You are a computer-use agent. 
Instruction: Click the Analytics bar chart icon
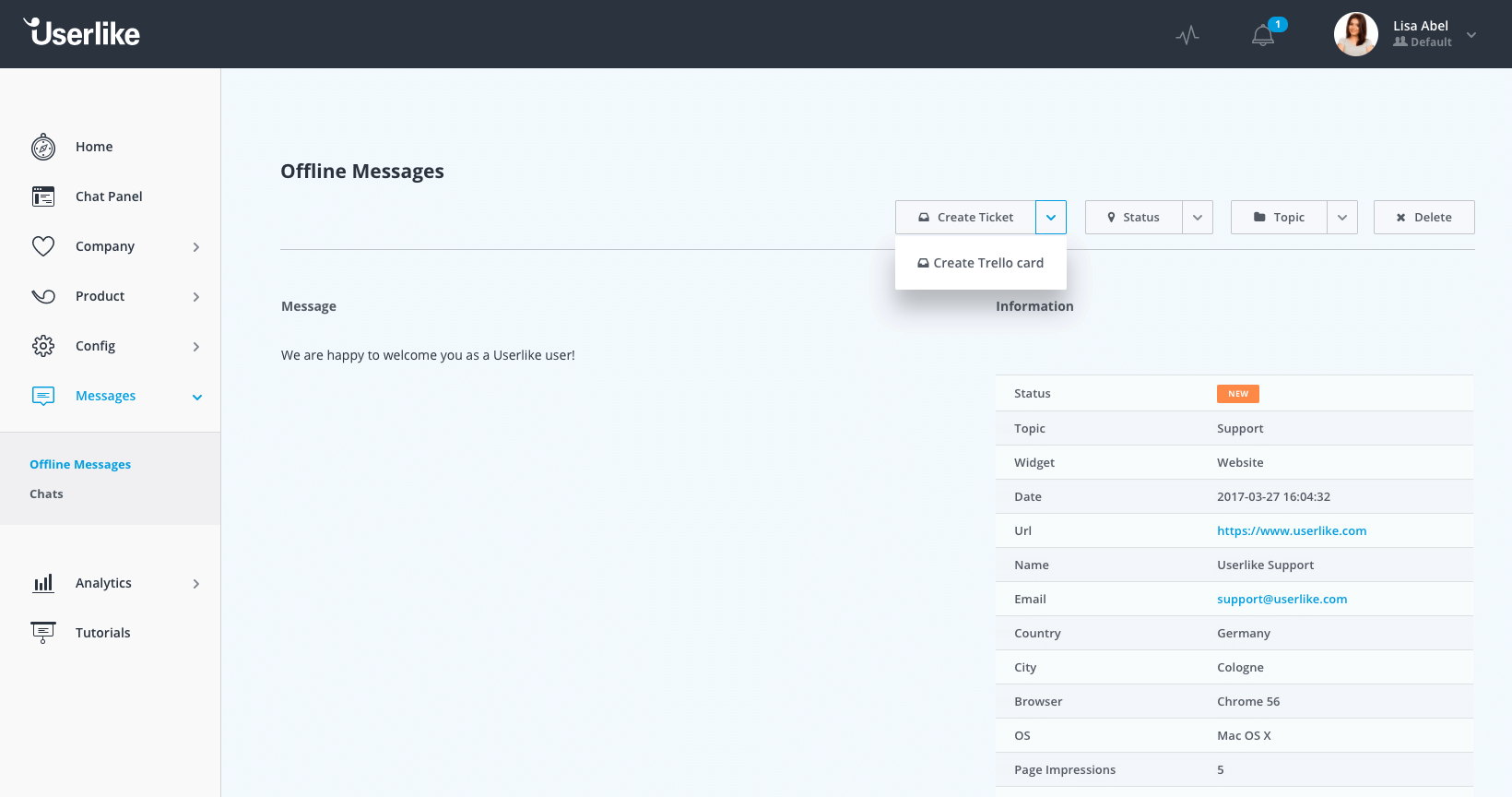tap(43, 583)
